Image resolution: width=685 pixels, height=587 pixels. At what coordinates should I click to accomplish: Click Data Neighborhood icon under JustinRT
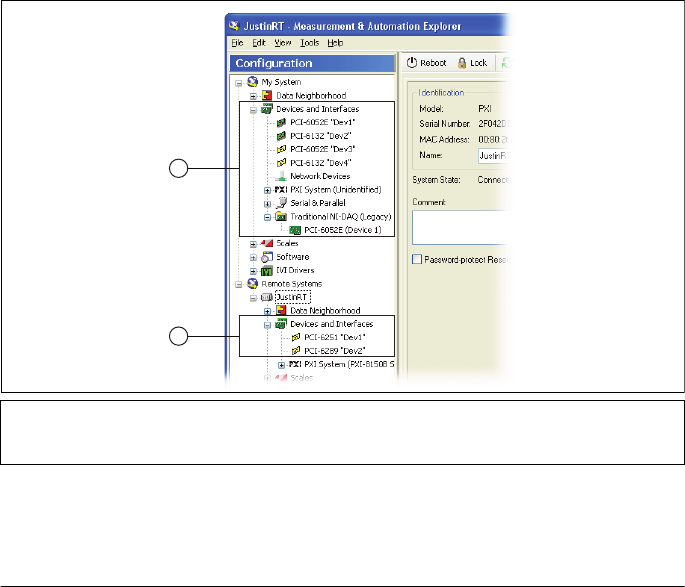[281, 311]
